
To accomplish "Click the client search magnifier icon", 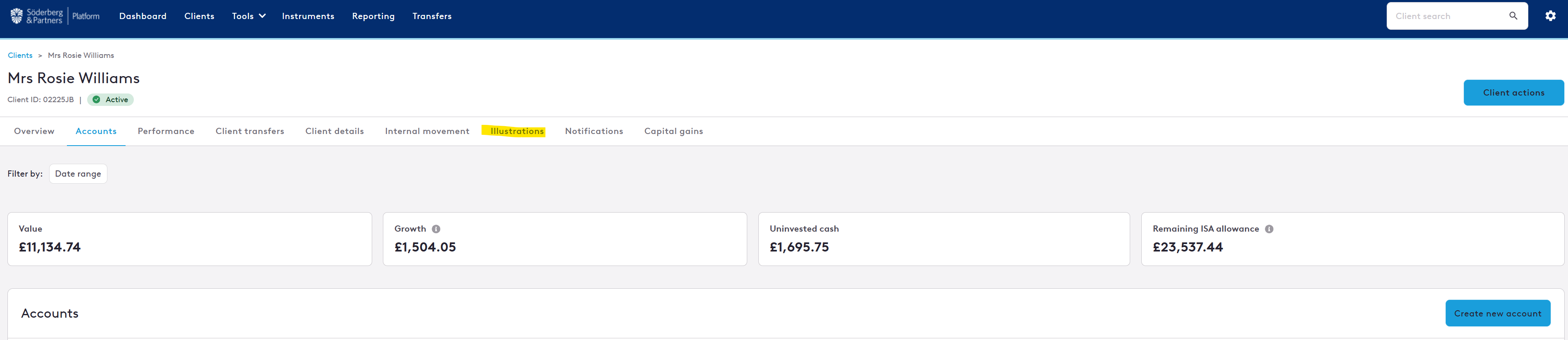I will coord(1513,16).
